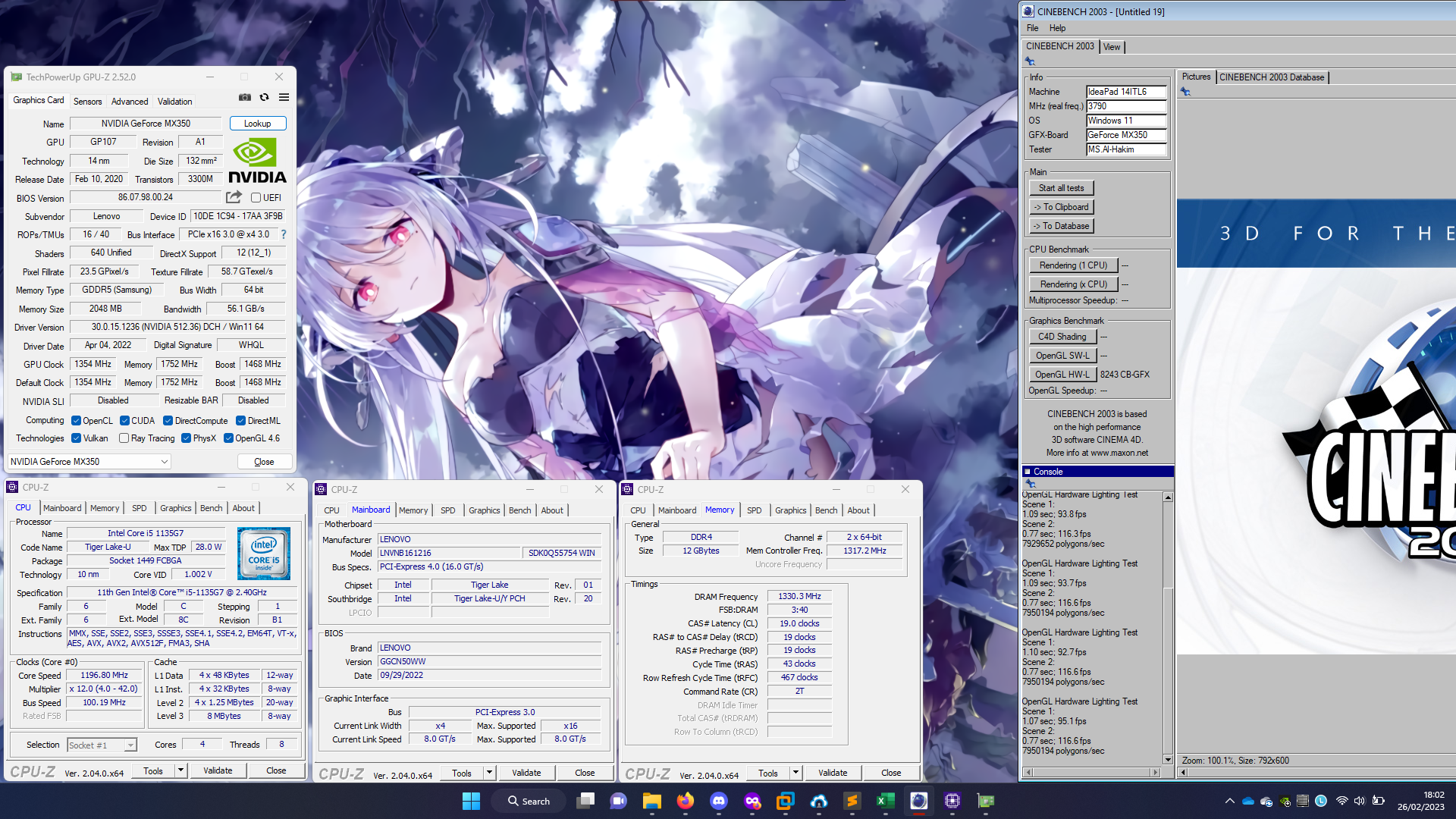Click the Rendering (1 CPU) button
The height and width of the screenshot is (819, 1456).
click(x=1073, y=265)
